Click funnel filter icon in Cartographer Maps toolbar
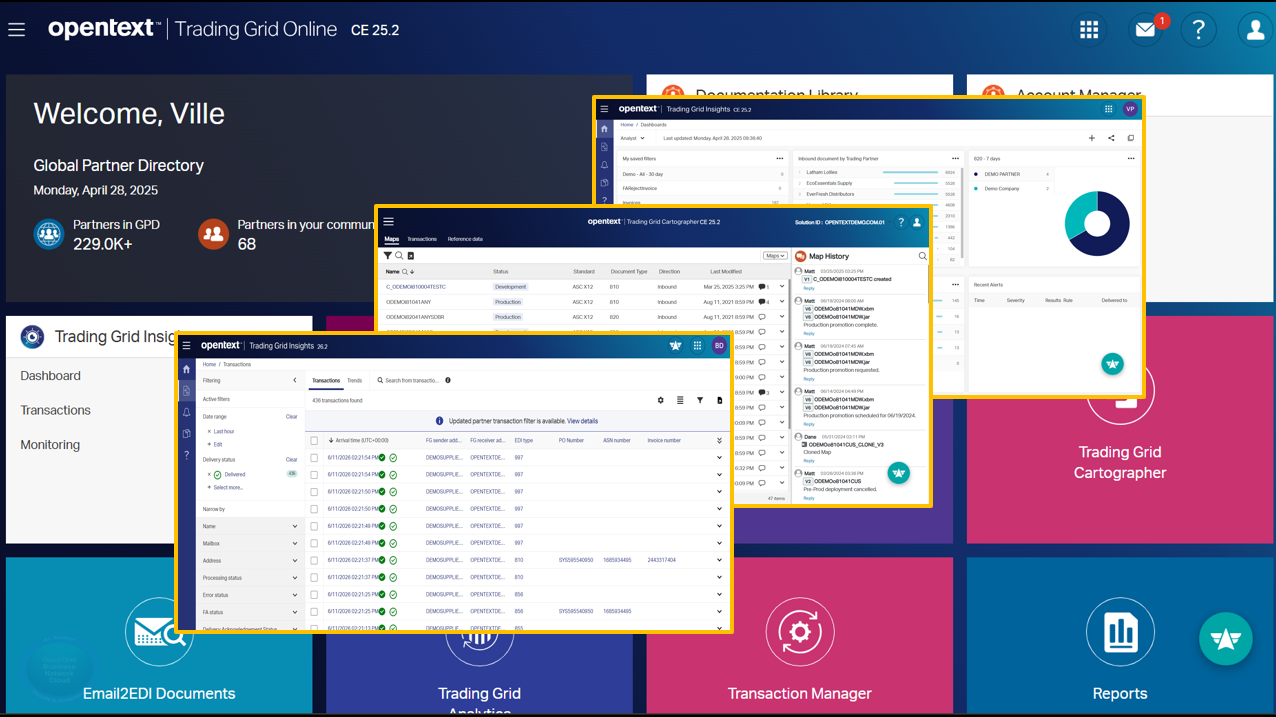Screen dimensions: 1276x717 388,256
